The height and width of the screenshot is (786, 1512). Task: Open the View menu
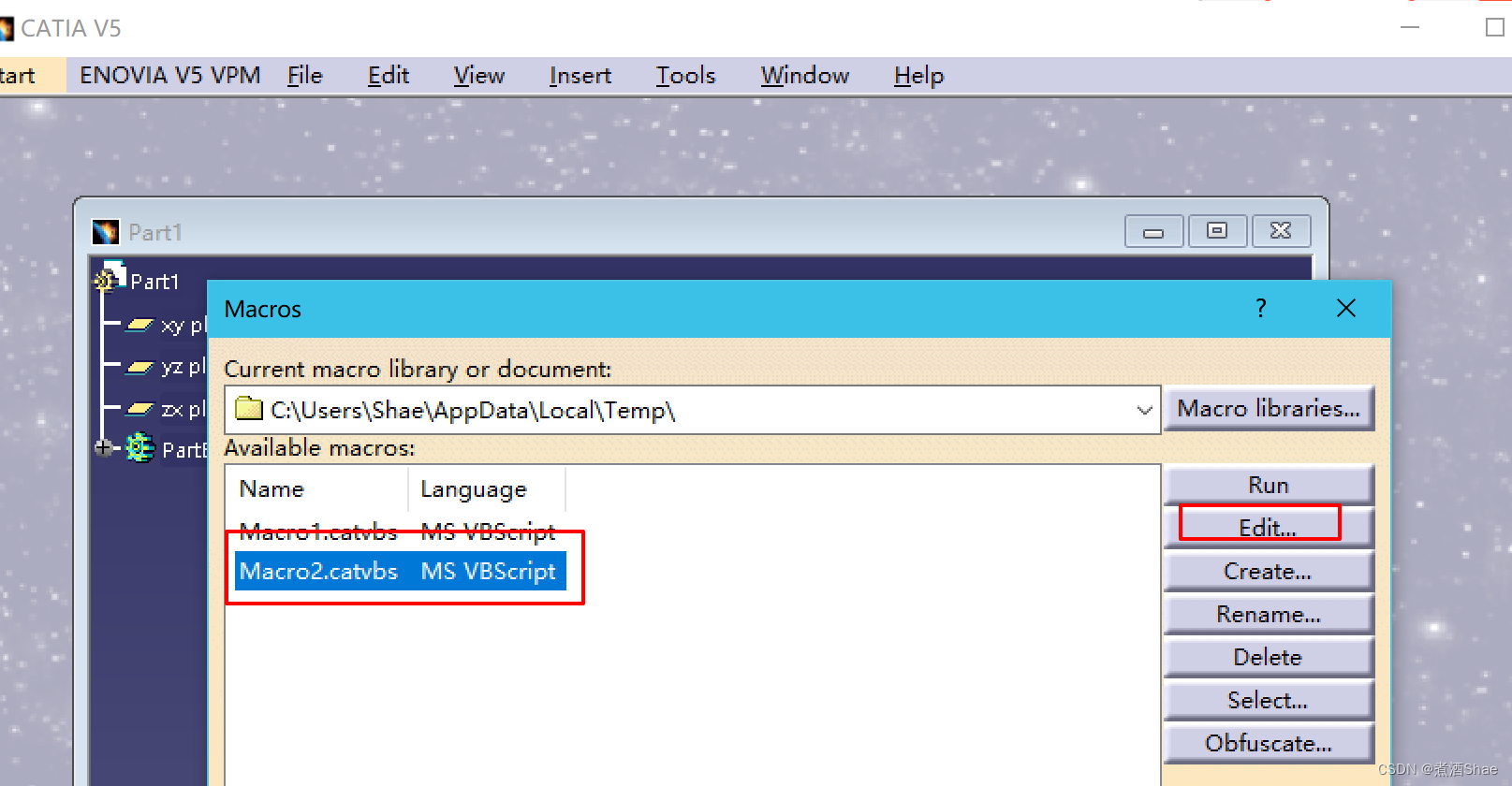pos(478,76)
